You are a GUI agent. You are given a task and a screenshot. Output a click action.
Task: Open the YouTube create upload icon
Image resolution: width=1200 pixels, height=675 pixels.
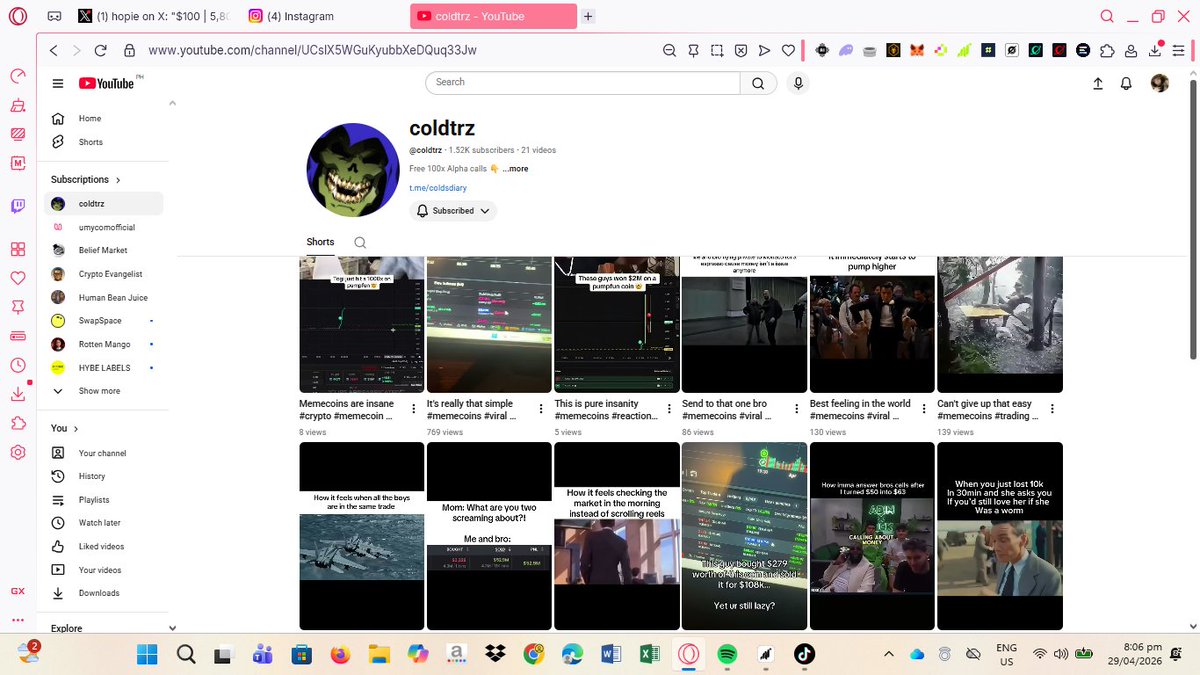tap(1097, 84)
